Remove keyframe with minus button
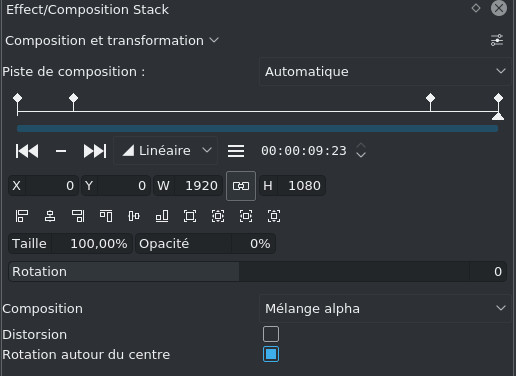The width and height of the screenshot is (516, 376). coord(61,151)
